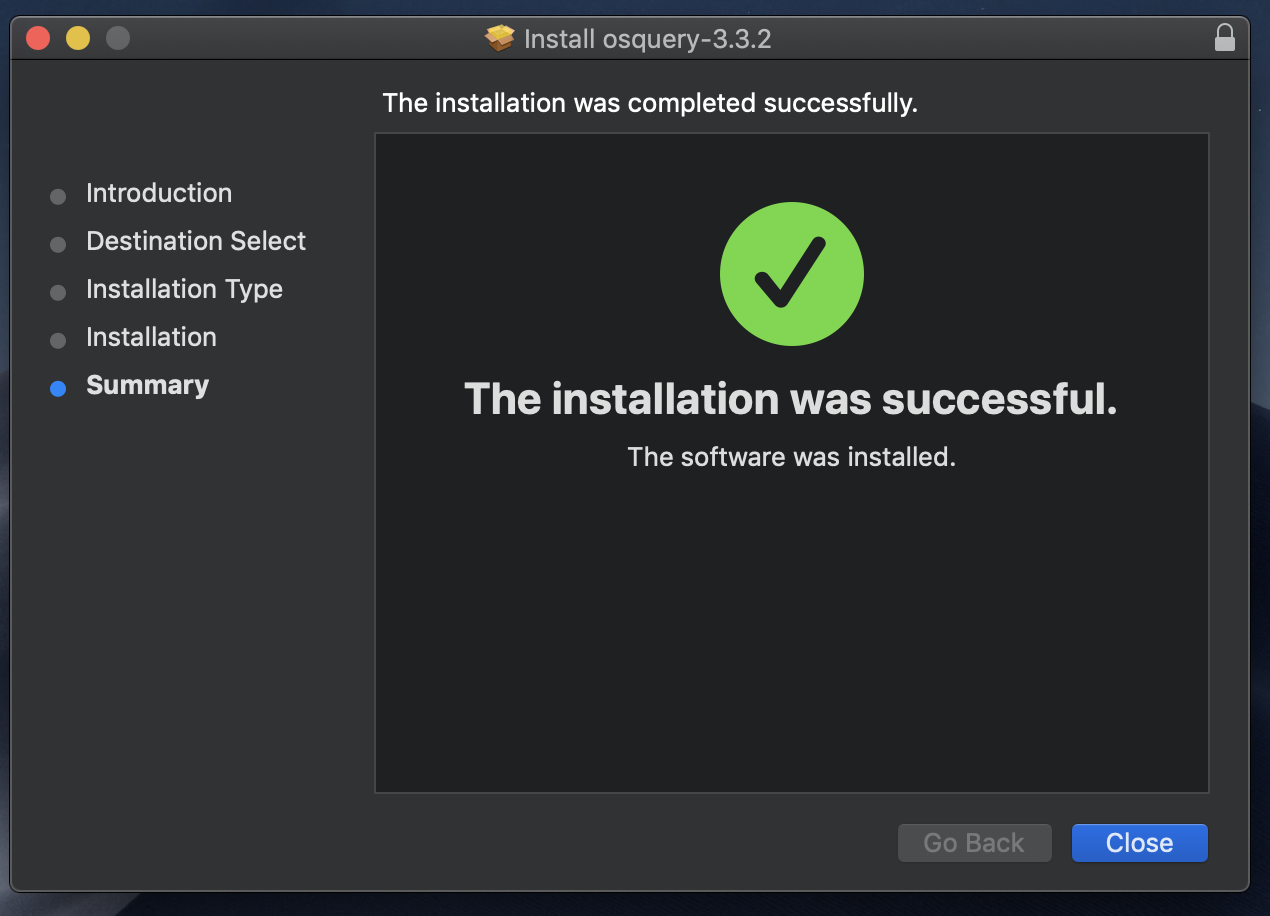The height and width of the screenshot is (916, 1270).
Task: Click the Installation Type step's bullet
Action: click(x=57, y=292)
